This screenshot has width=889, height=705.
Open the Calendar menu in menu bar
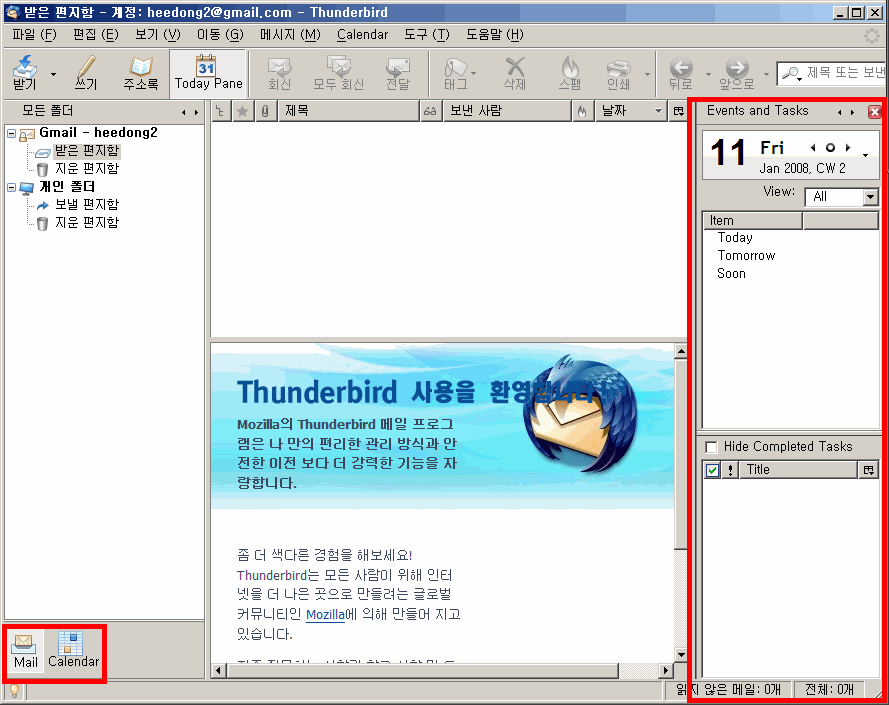point(362,35)
